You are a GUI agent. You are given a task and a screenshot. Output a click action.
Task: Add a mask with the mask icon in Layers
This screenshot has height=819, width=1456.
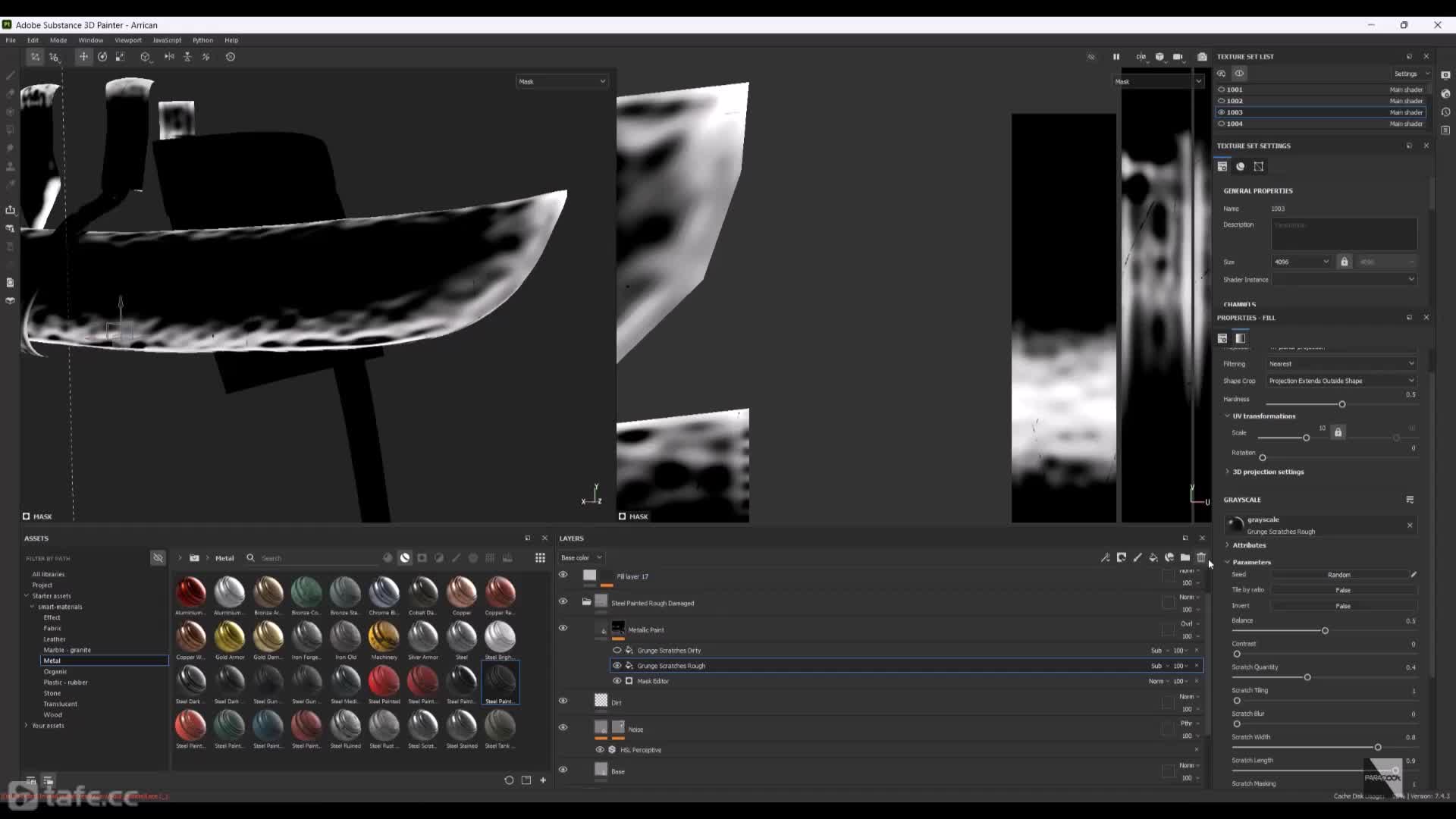[1122, 557]
